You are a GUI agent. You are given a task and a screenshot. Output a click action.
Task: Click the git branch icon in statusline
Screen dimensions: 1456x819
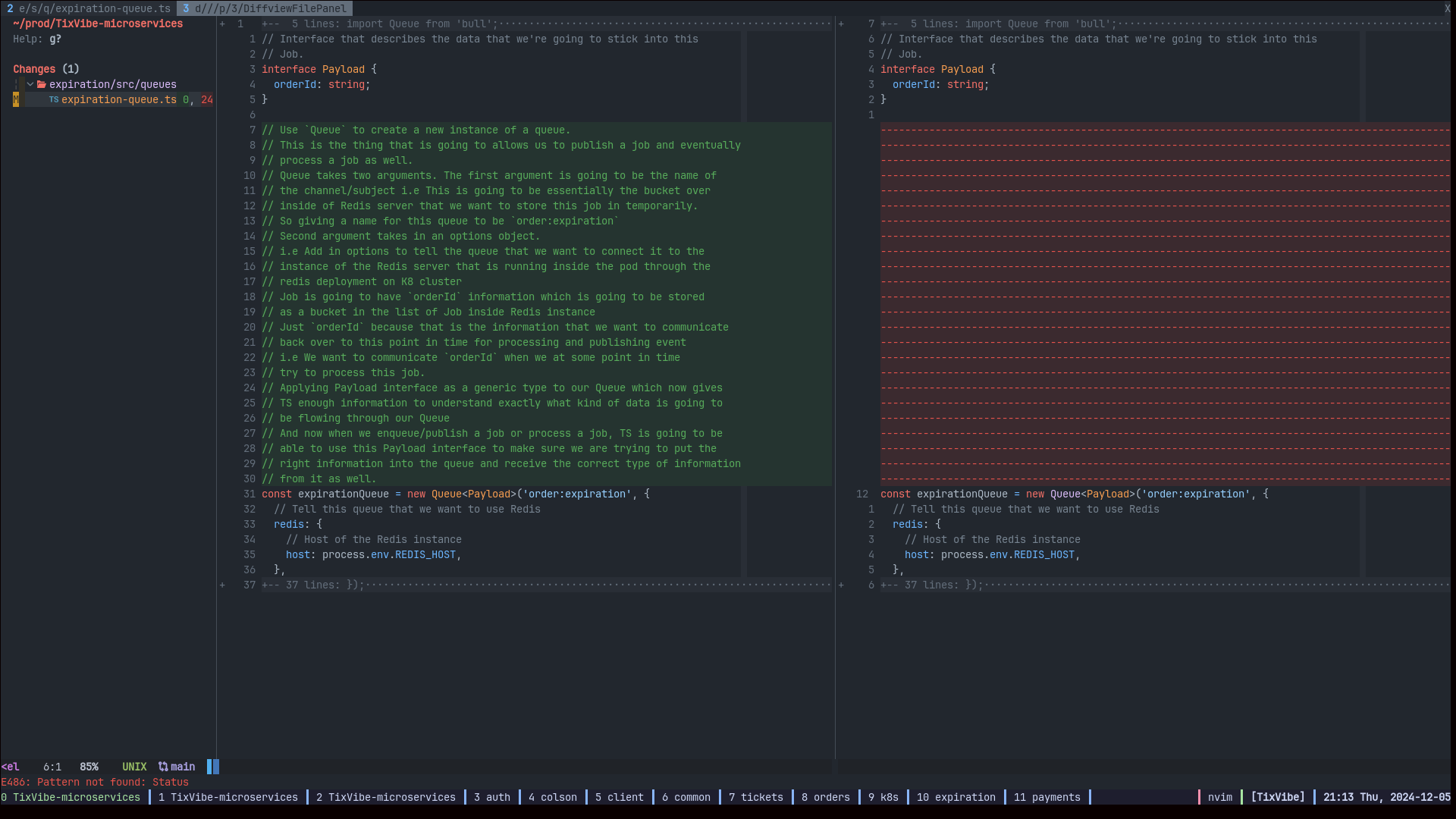click(163, 767)
